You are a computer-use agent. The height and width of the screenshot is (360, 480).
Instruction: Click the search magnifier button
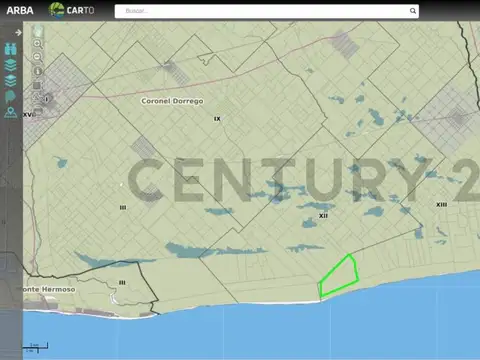pyautogui.click(x=413, y=11)
